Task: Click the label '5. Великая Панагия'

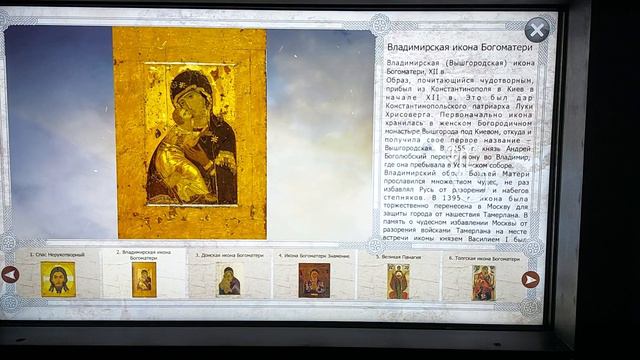Action: click(x=398, y=257)
